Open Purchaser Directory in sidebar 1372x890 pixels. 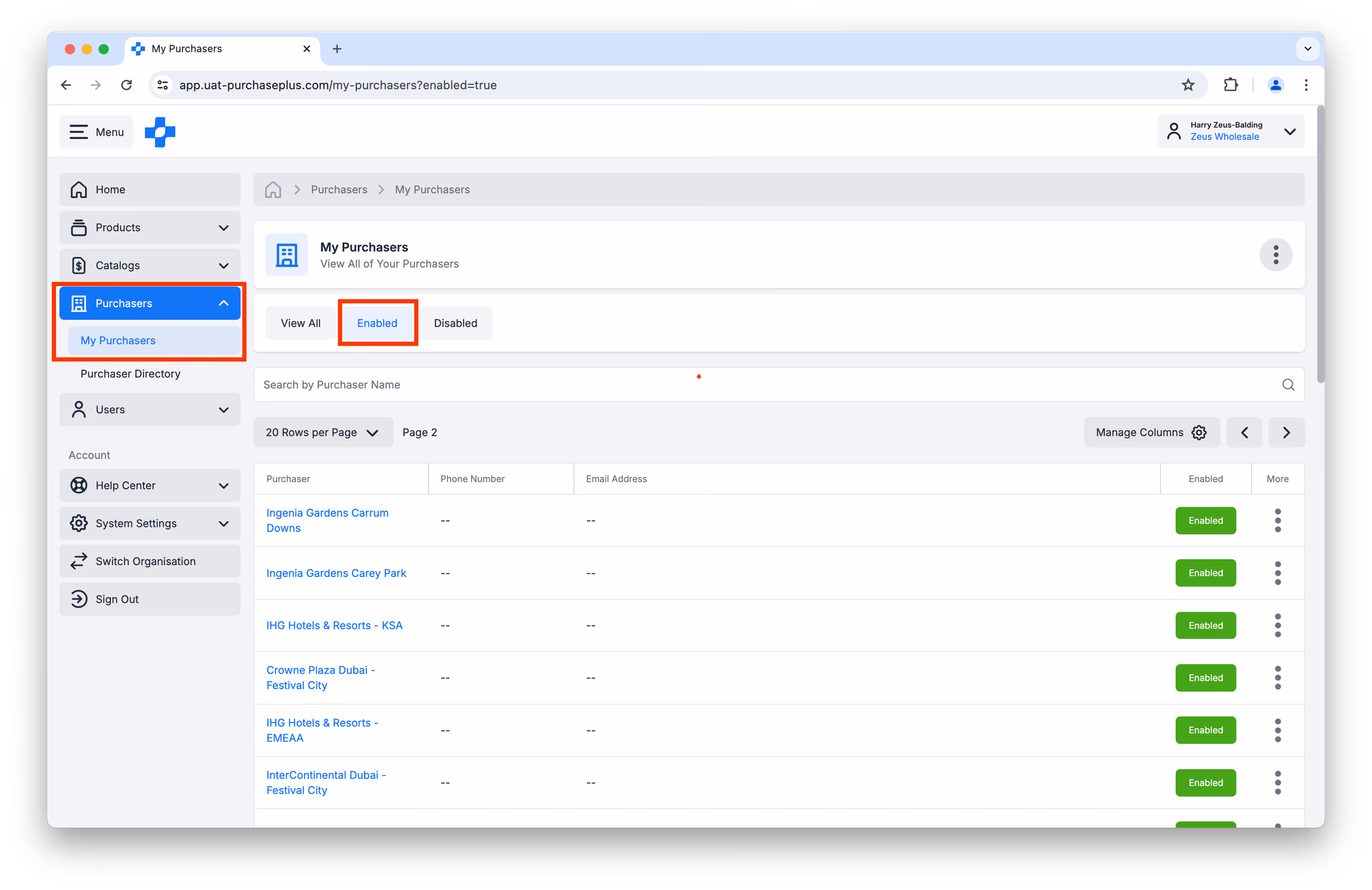pos(130,374)
